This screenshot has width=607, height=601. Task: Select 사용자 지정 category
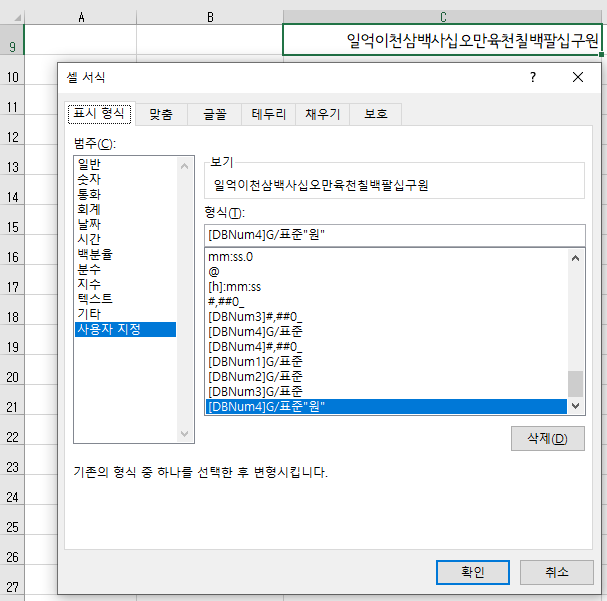point(125,329)
